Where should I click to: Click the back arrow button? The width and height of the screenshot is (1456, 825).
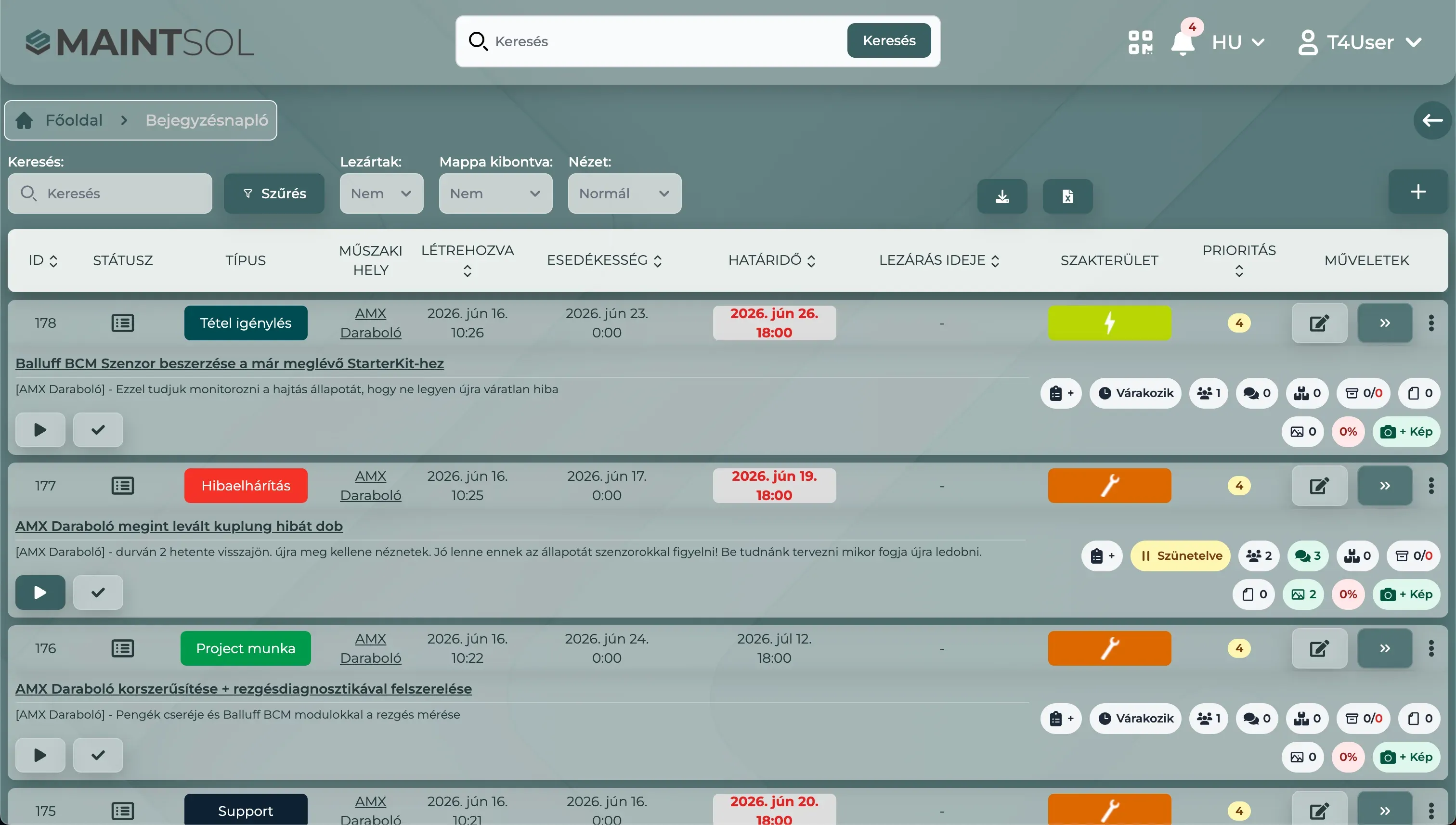pyautogui.click(x=1432, y=120)
